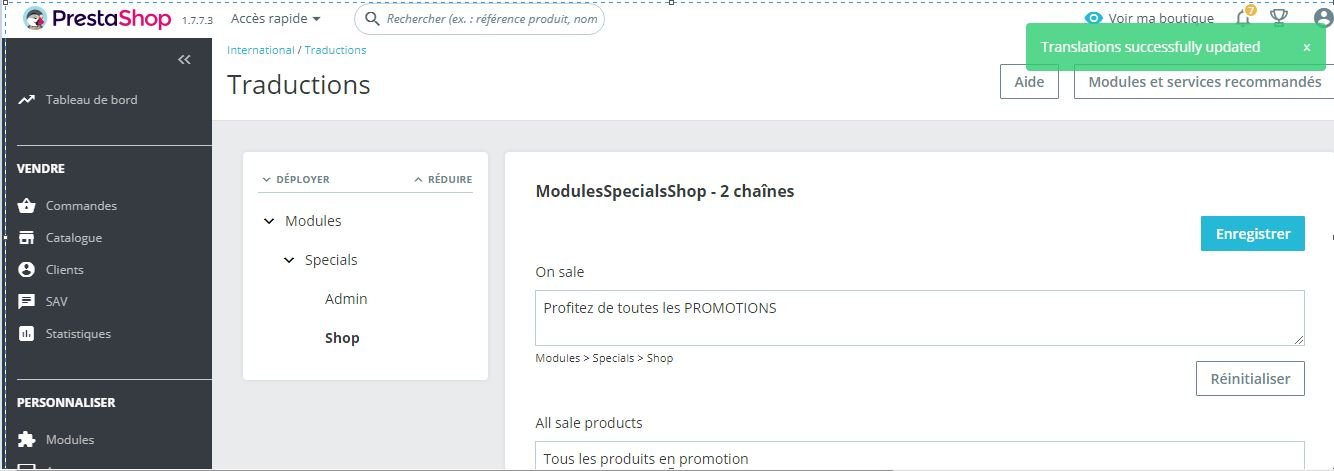Screen dimensions: 1334x471
Task: Click the Enregistrer button
Action: coord(1253,233)
